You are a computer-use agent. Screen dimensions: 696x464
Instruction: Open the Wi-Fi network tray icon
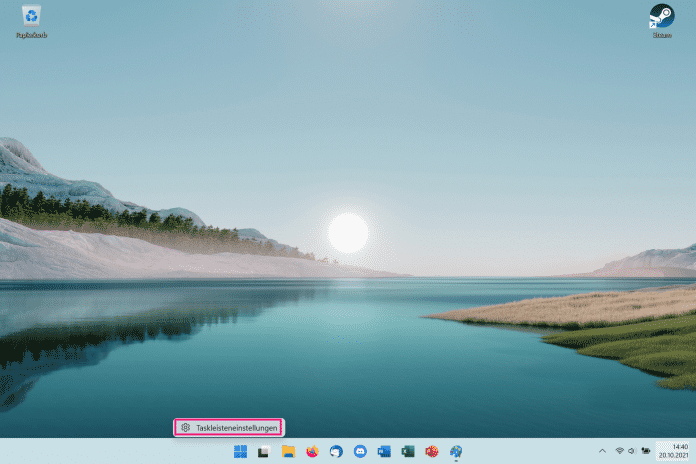point(619,452)
